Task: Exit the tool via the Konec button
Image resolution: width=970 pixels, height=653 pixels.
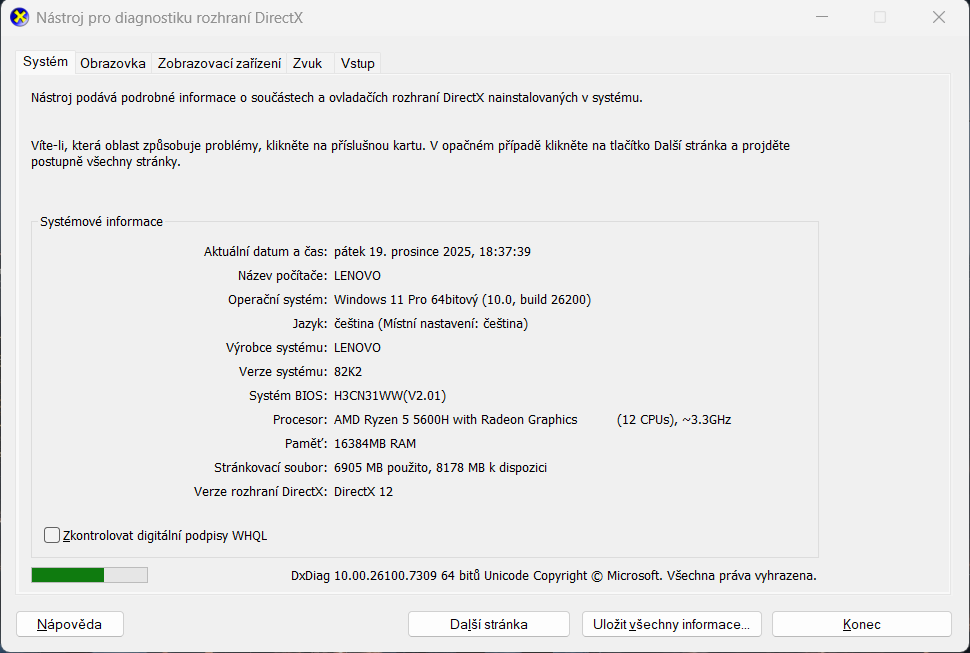Action: 861,623
